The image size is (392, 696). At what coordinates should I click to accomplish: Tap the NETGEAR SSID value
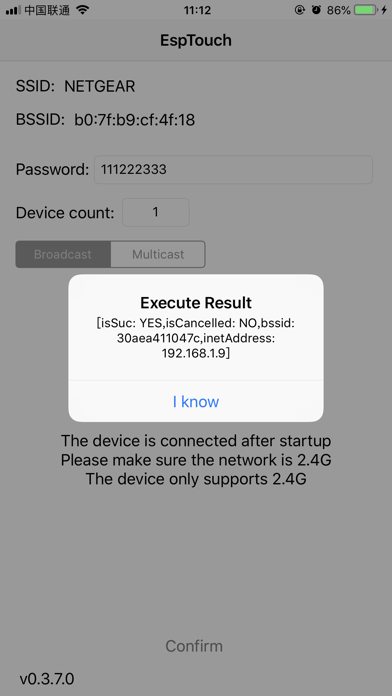coord(99,86)
